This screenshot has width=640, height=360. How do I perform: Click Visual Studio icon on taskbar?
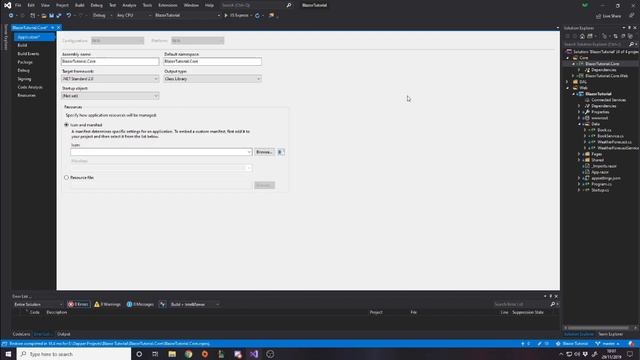tap(254, 354)
